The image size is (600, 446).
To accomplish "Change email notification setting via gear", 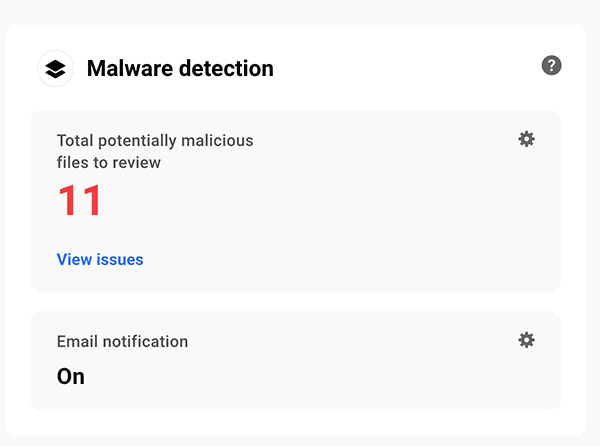I will click(526, 340).
